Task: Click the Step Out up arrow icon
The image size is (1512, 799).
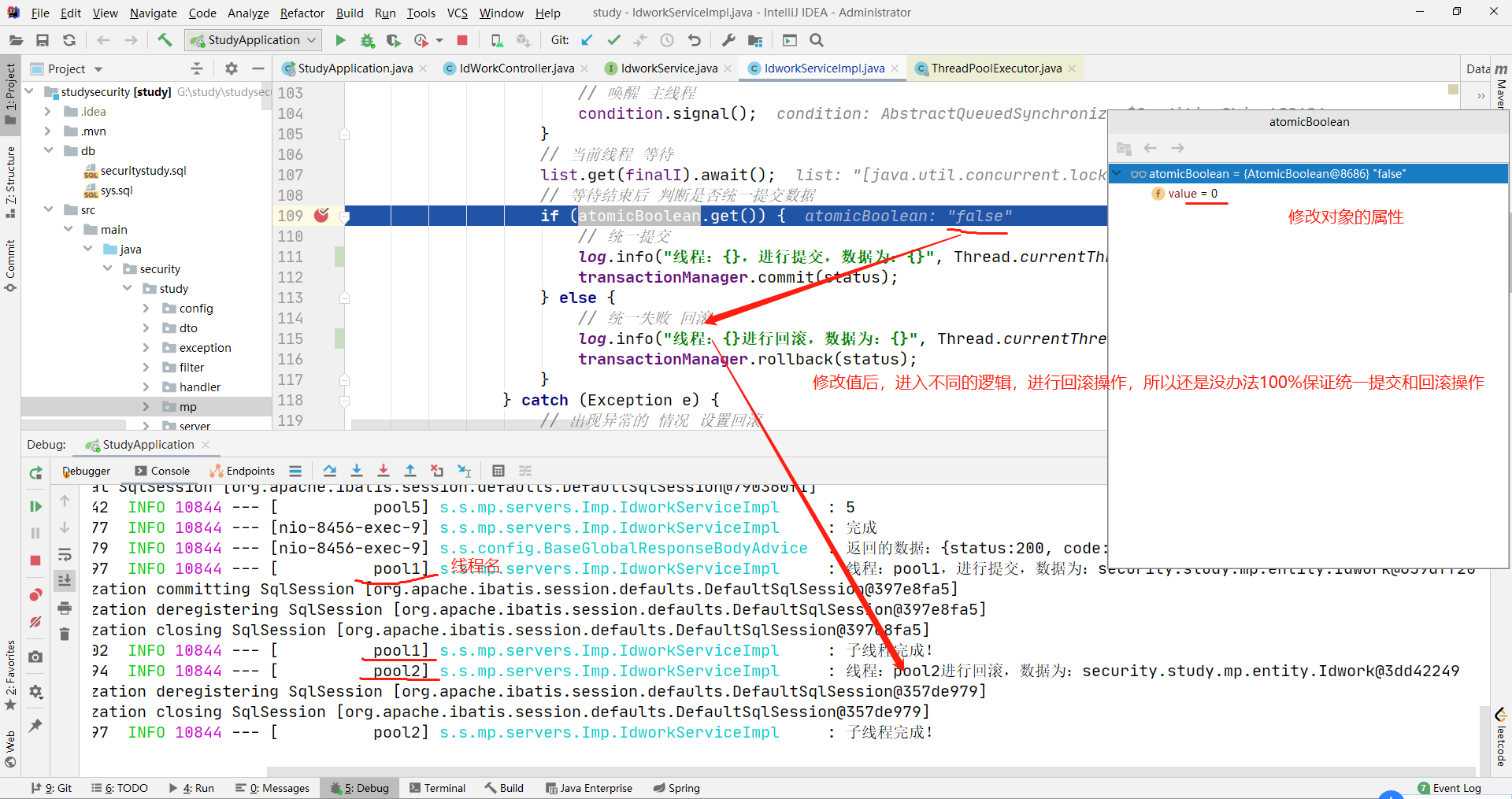Action: 410,471
